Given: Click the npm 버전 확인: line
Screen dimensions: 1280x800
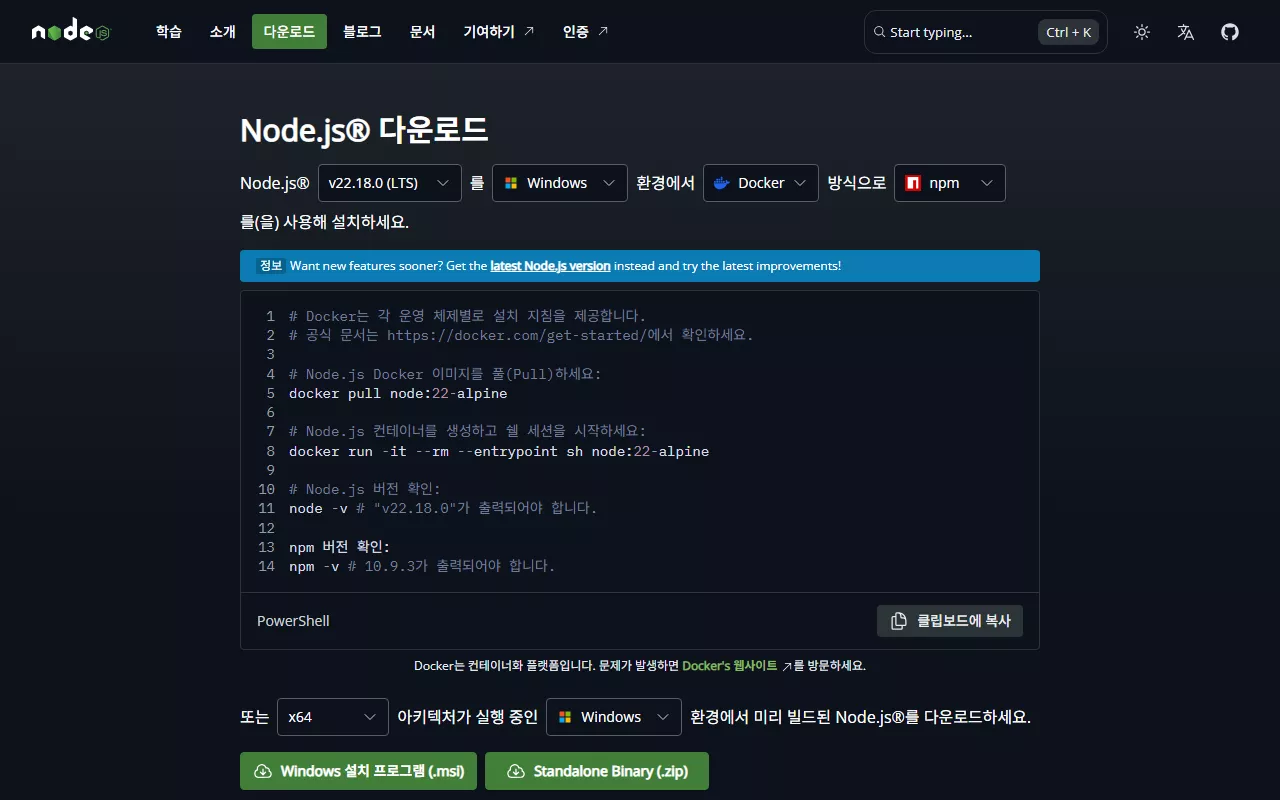Looking at the screenshot, I should (x=339, y=547).
